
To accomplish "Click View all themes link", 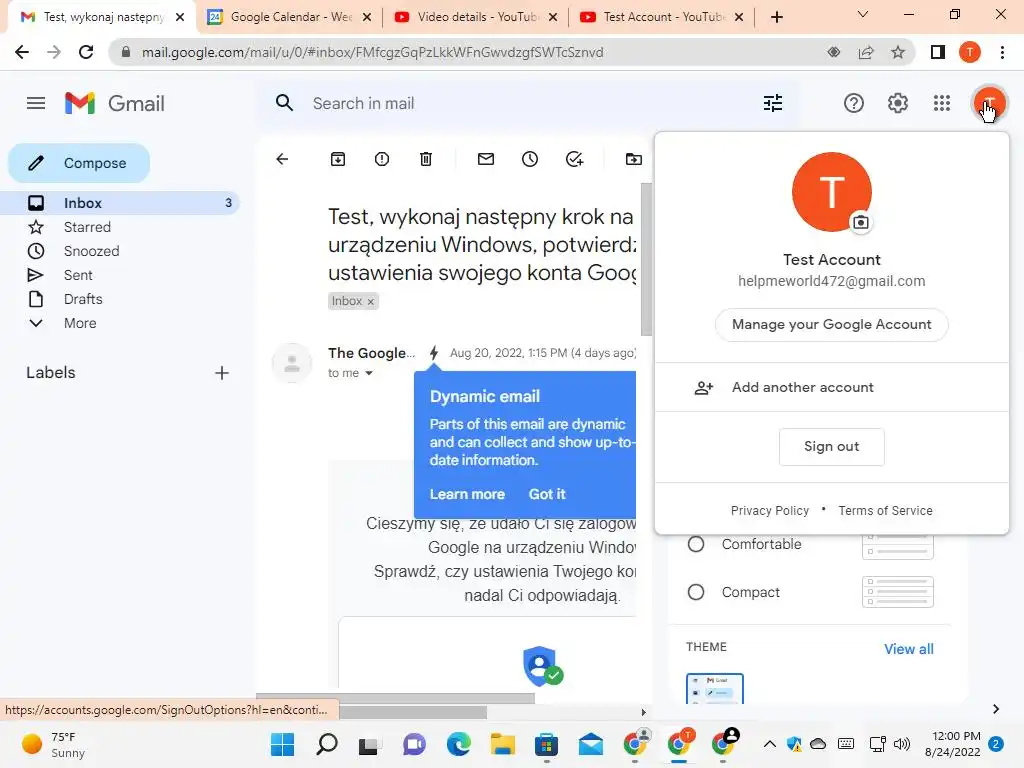I will [x=908, y=649].
